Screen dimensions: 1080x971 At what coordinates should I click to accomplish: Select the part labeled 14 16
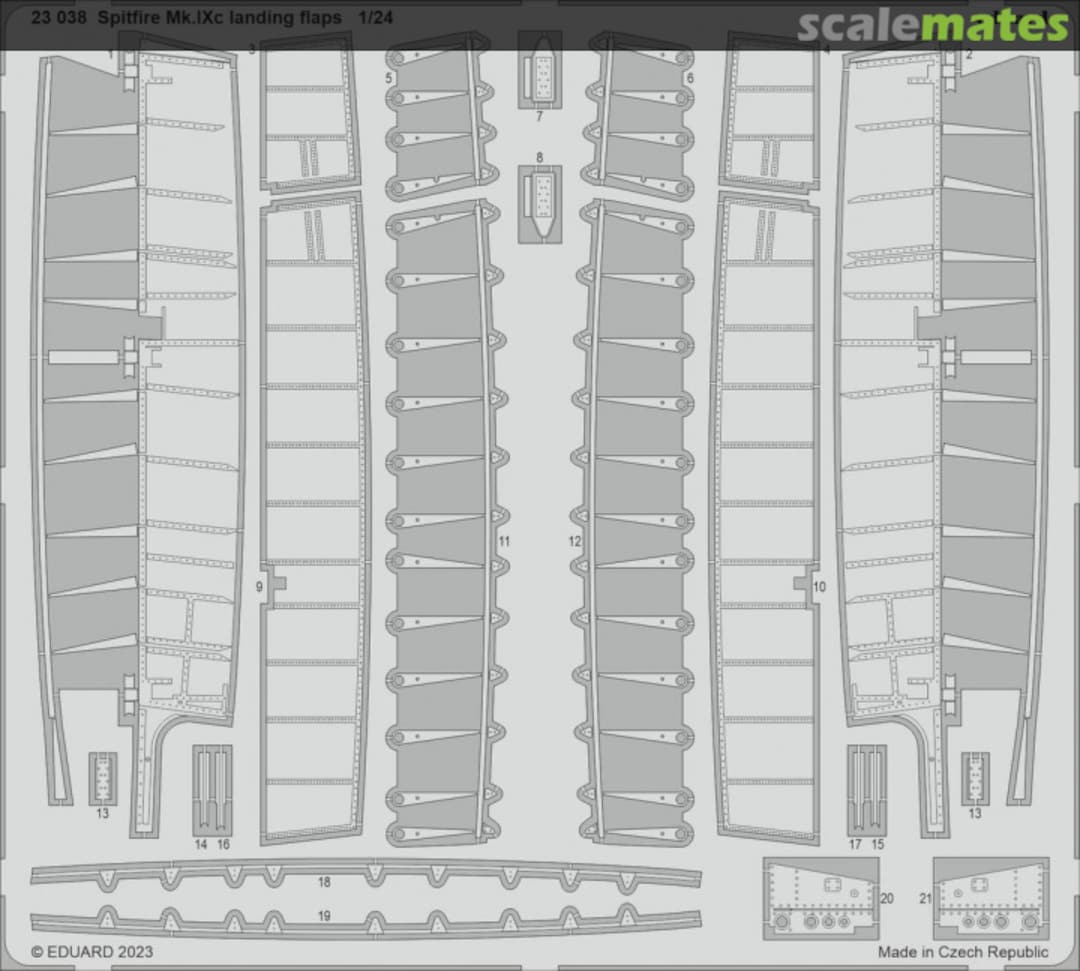212,789
